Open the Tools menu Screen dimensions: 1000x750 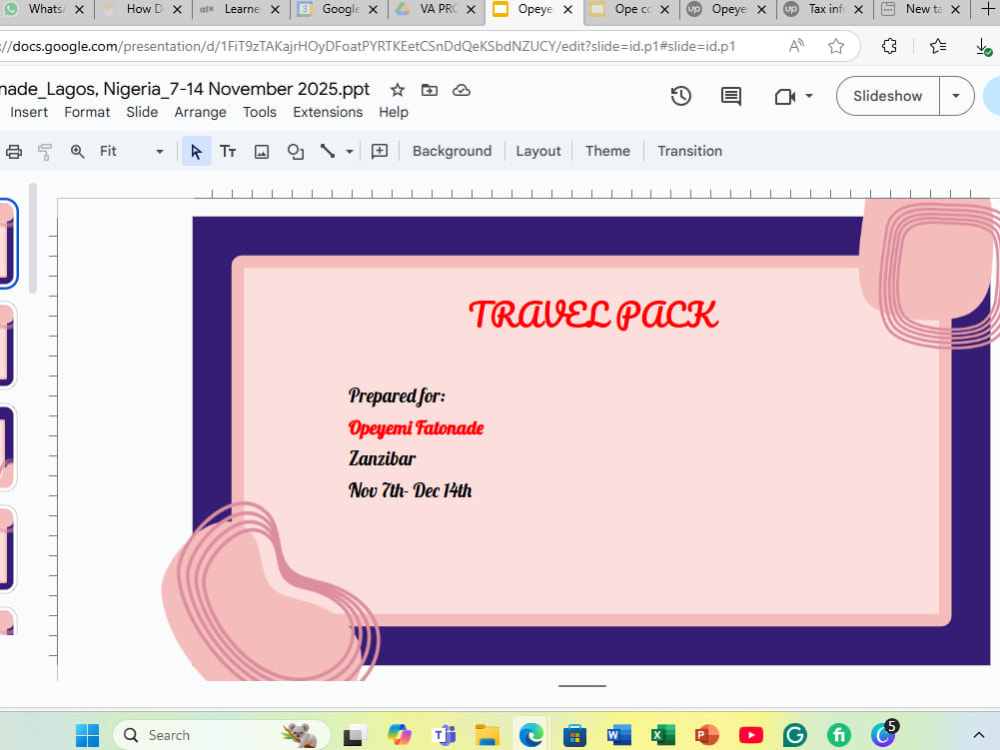260,112
